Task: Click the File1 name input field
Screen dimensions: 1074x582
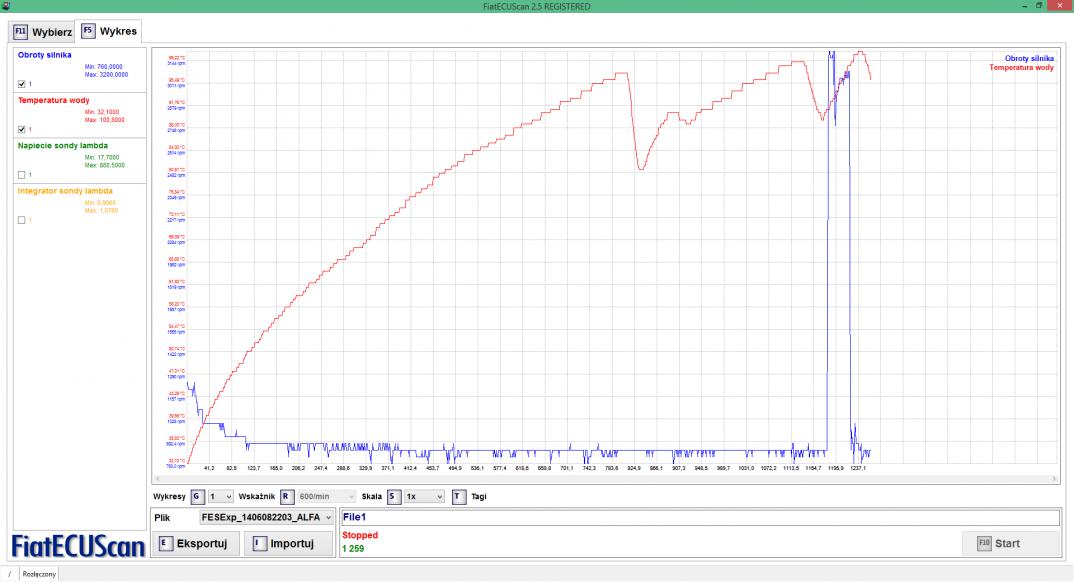Action: click(x=700, y=518)
